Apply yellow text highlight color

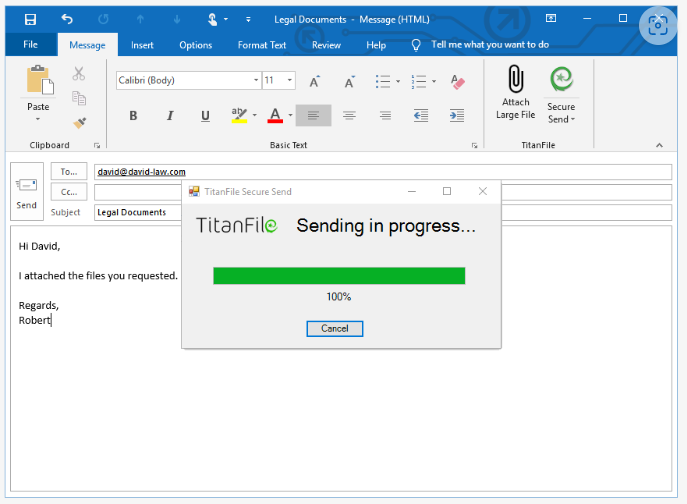click(239, 115)
